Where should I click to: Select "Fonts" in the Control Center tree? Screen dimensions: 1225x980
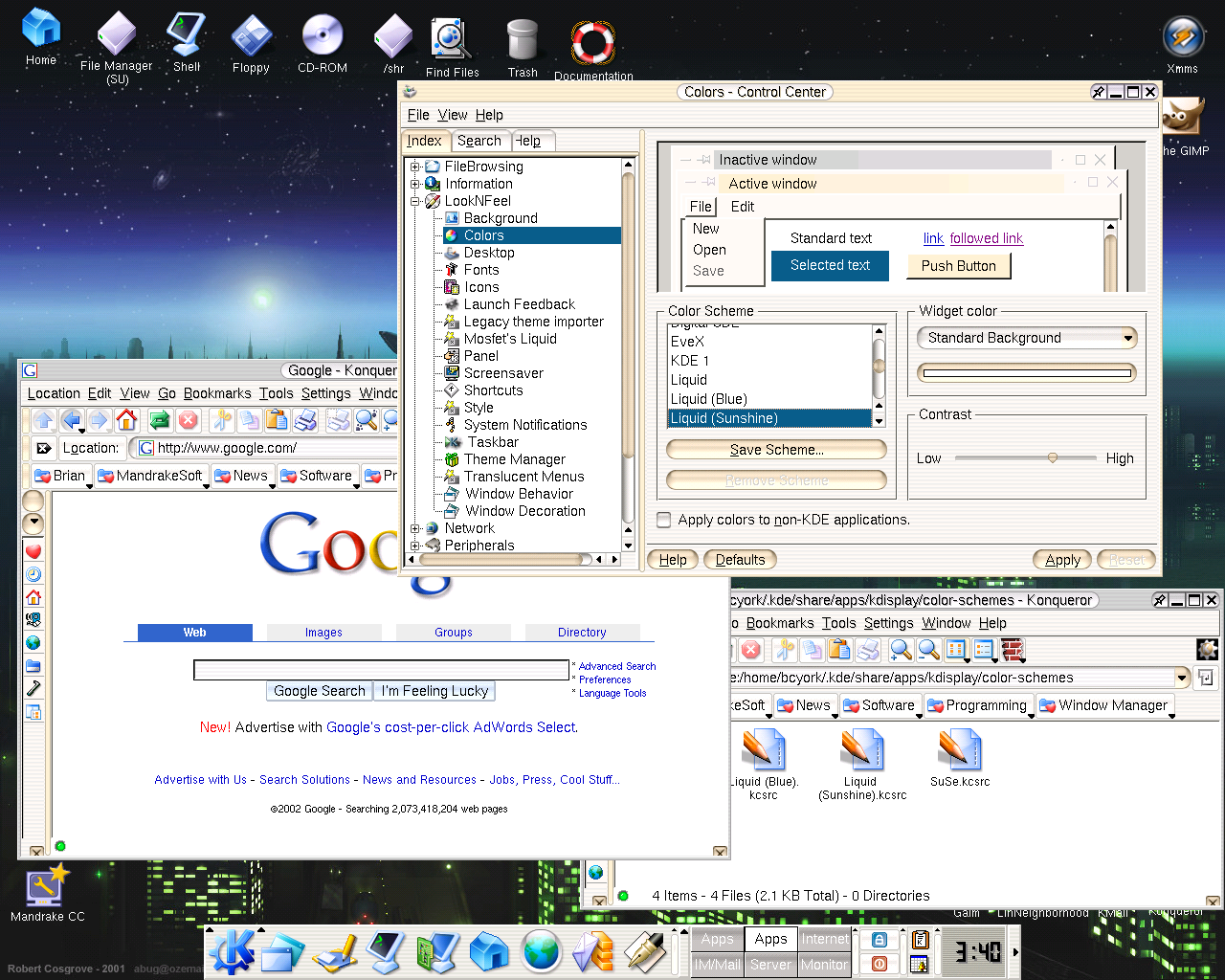(x=481, y=270)
